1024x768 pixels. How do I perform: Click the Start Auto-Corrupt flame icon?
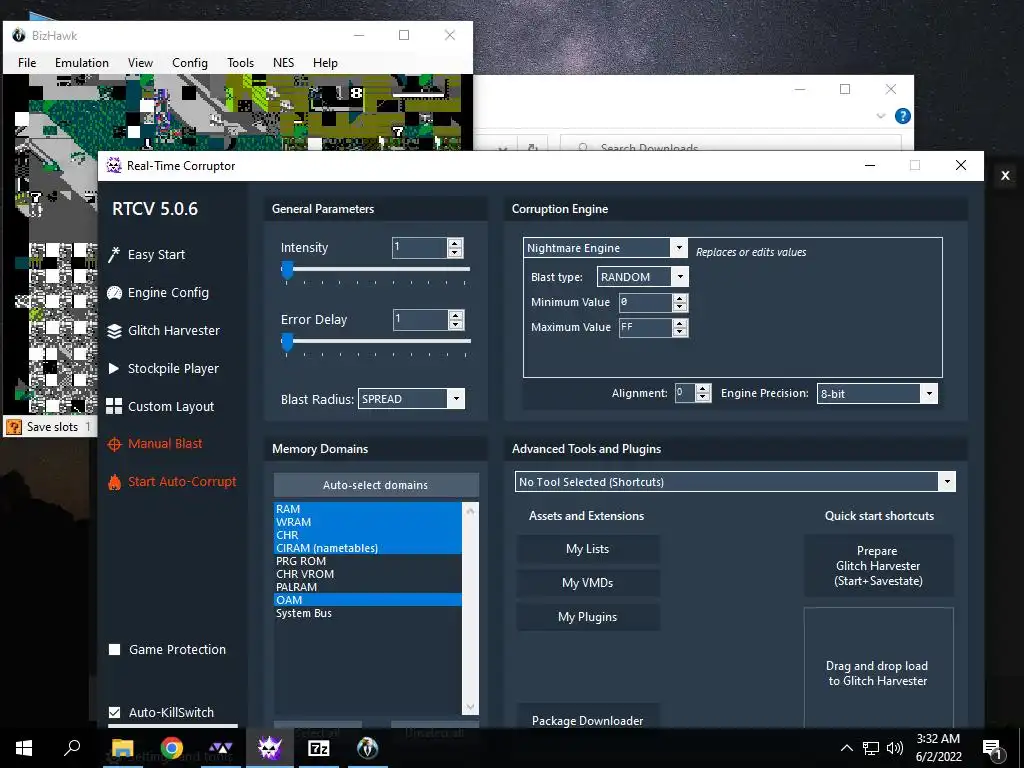(114, 482)
